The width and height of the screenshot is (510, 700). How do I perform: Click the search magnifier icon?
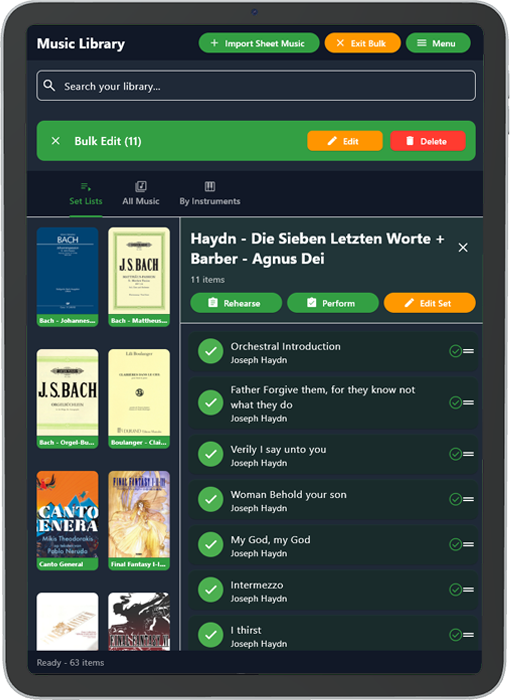point(49,86)
